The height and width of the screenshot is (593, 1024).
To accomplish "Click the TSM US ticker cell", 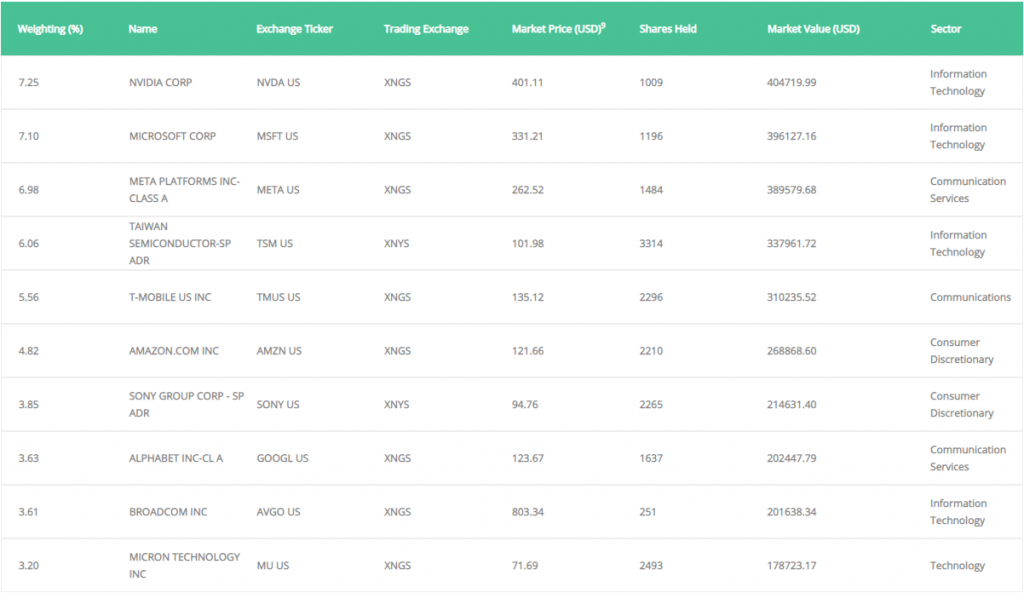I will coord(274,243).
